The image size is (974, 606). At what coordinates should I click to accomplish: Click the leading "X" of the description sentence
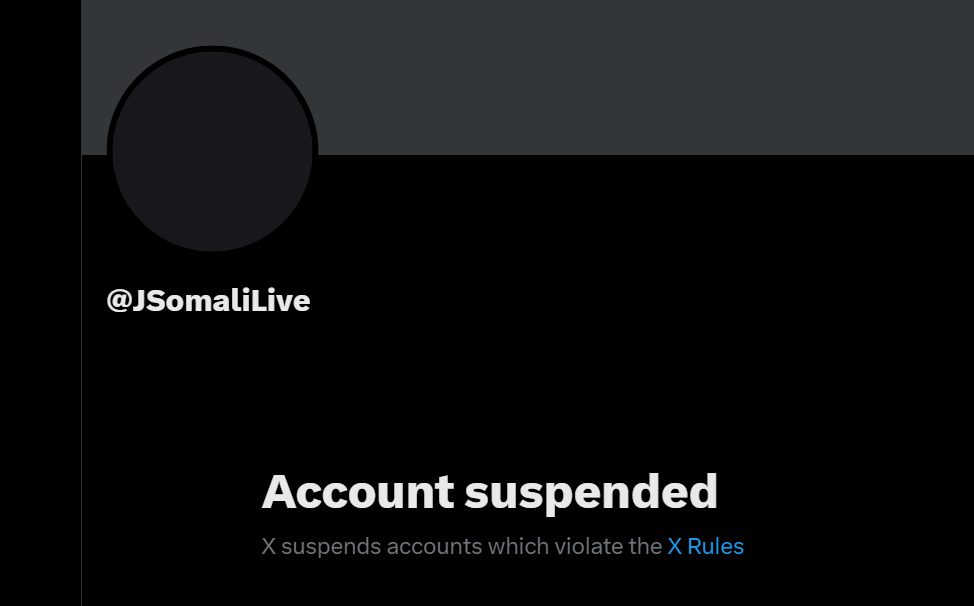268,546
